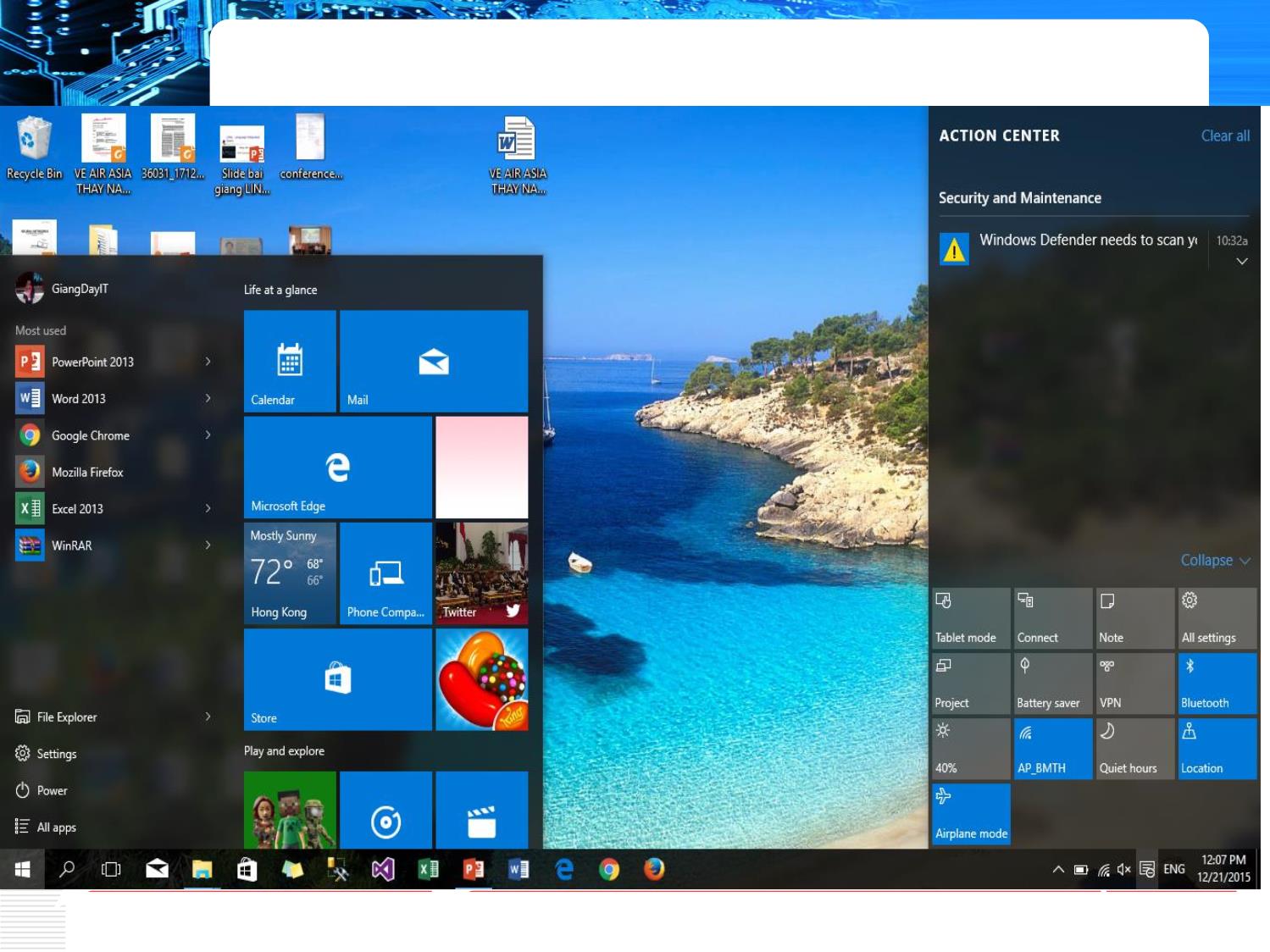Image resolution: width=1270 pixels, height=952 pixels.
Task: Expand PowerPoint 2013 jump list arrow
Action: coord(208,362)
